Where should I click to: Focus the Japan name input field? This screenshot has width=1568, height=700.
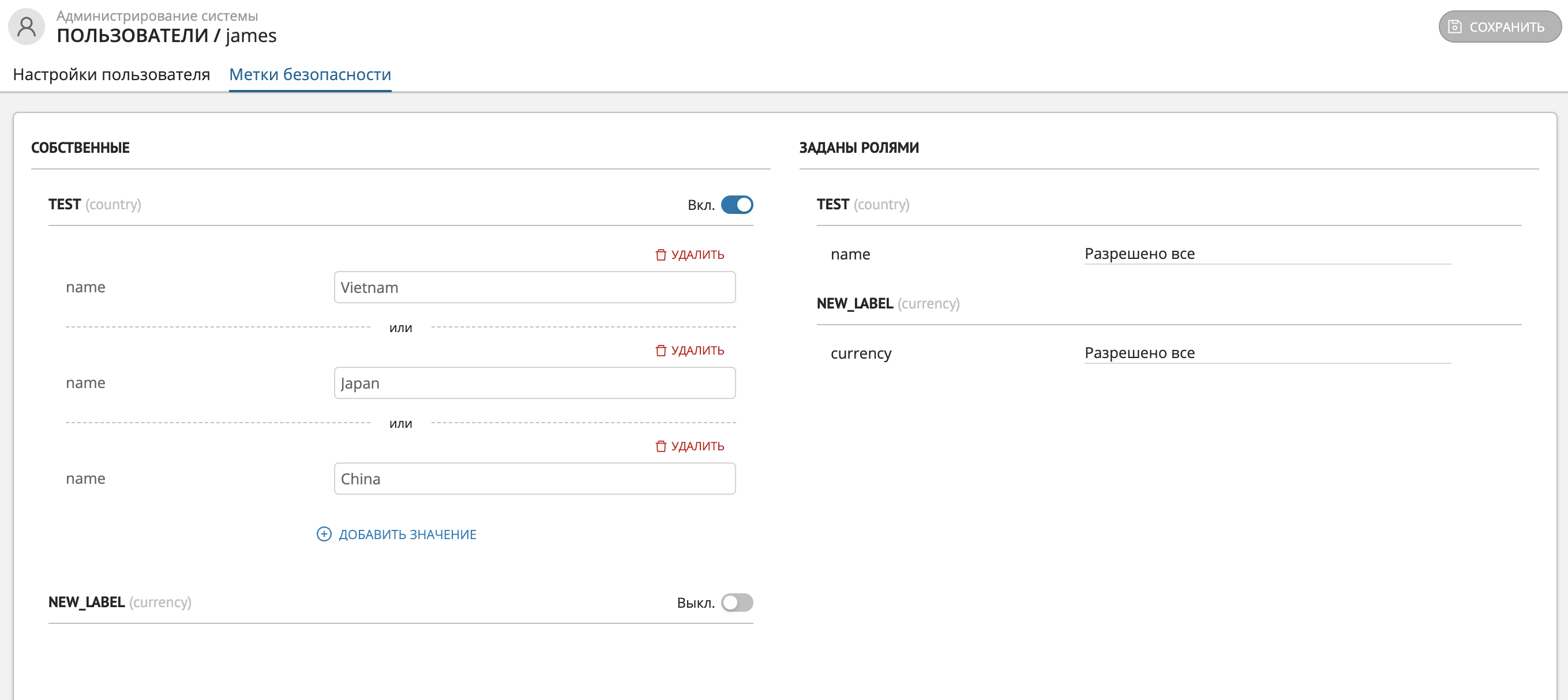tap(534, 382)
